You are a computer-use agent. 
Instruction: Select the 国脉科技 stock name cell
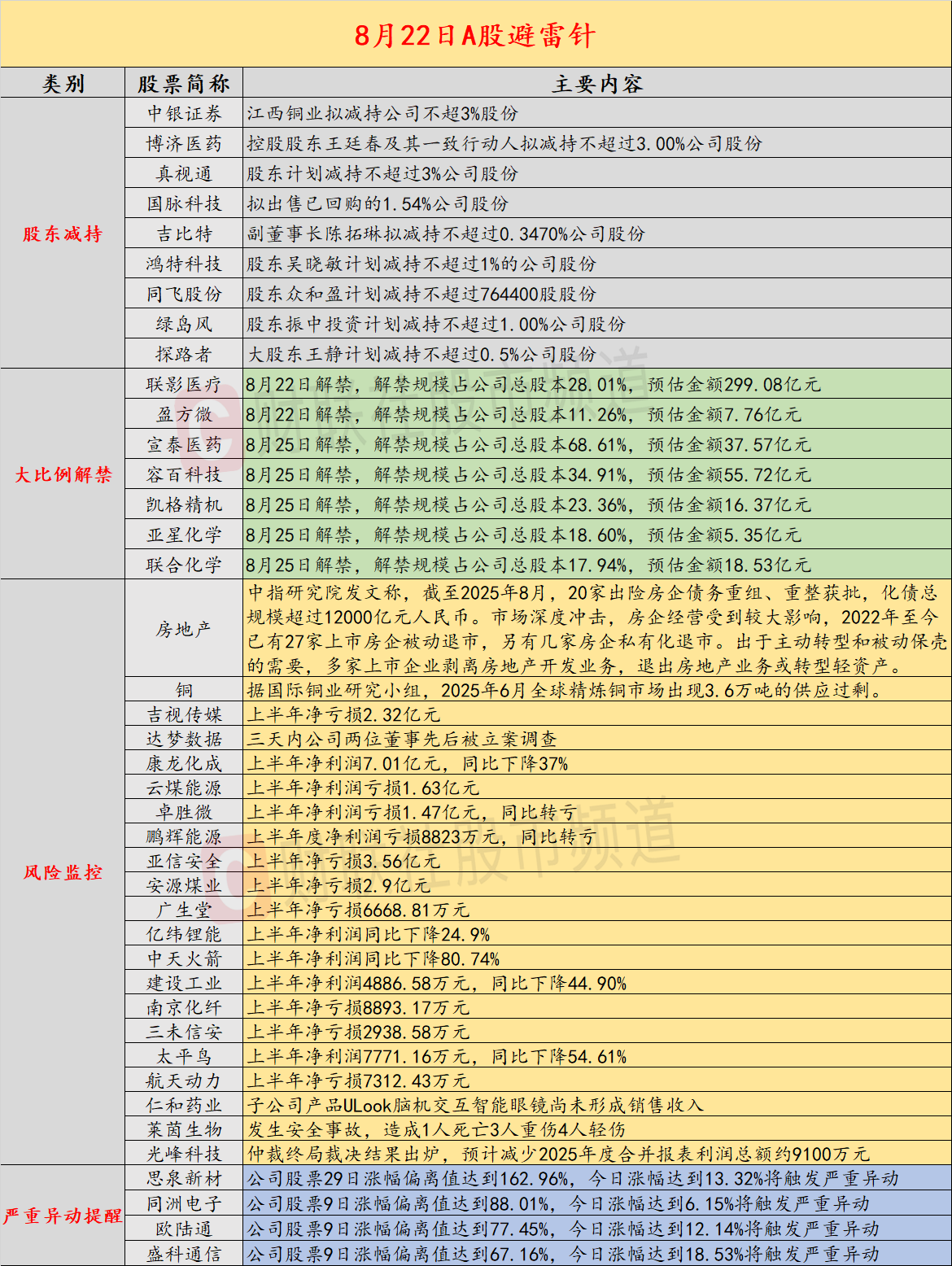(x=184, y=203)
